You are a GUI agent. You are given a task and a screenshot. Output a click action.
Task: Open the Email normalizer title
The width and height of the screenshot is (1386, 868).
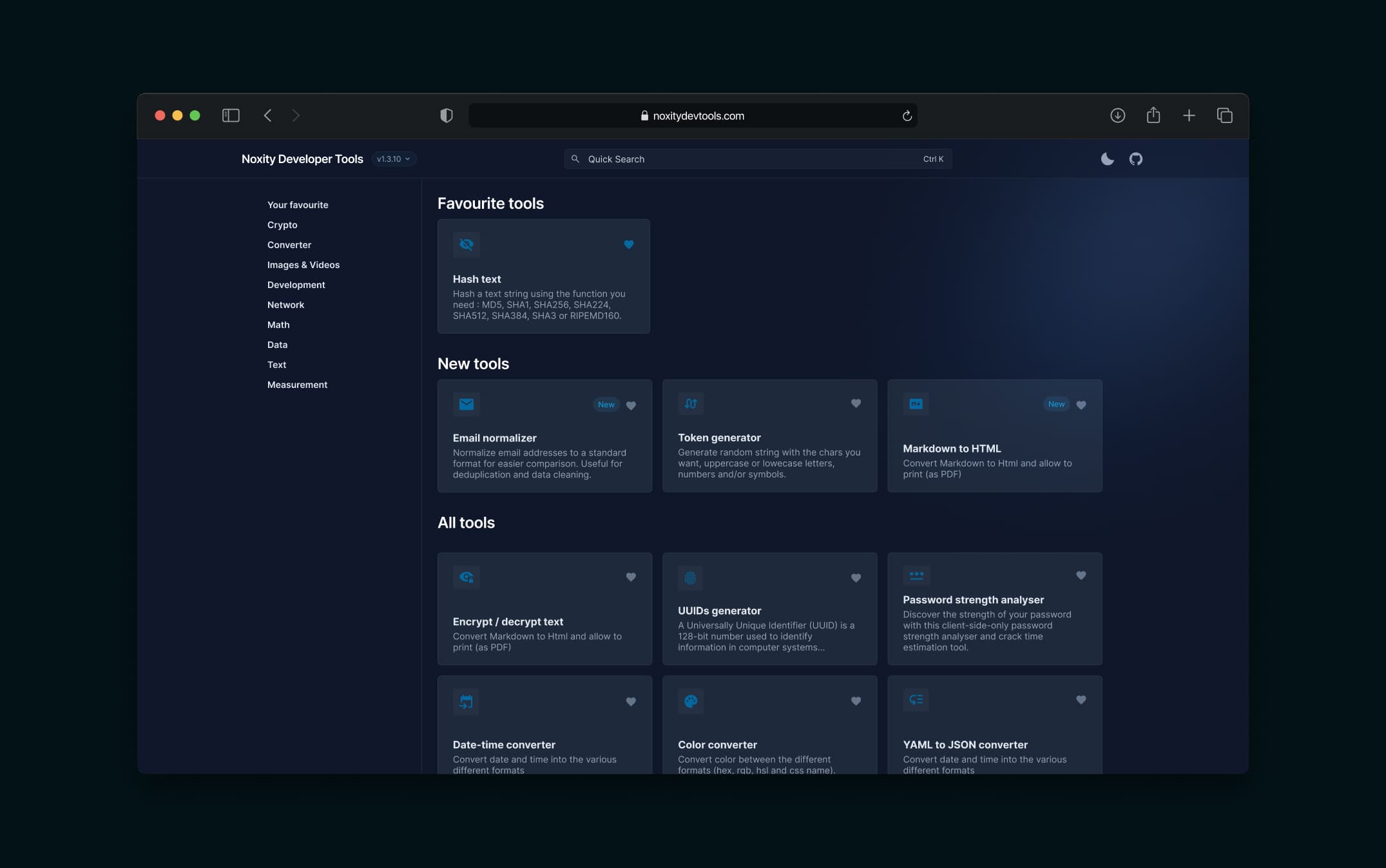pyautogui.click(x=494, y=438)
